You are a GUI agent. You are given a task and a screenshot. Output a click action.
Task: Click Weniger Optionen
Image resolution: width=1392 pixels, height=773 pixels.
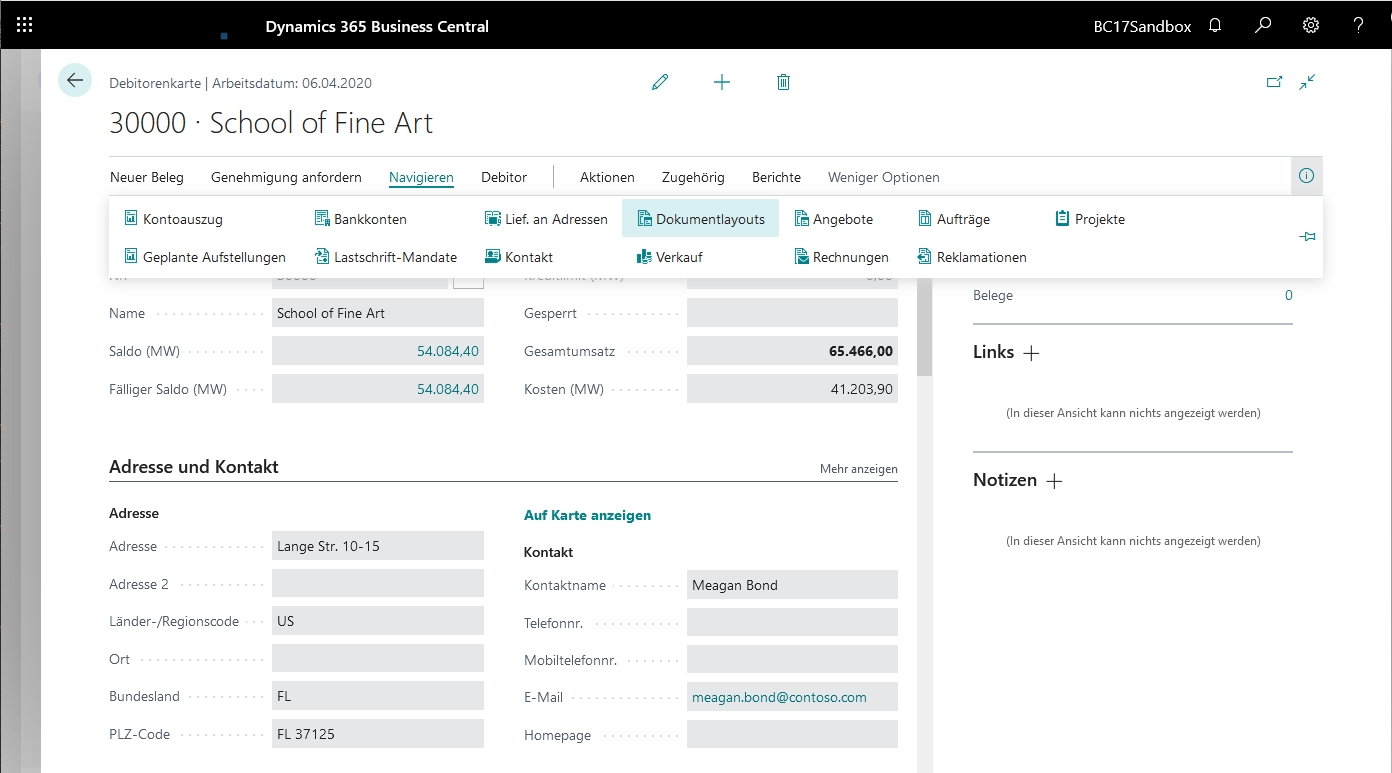coord(884,177)
